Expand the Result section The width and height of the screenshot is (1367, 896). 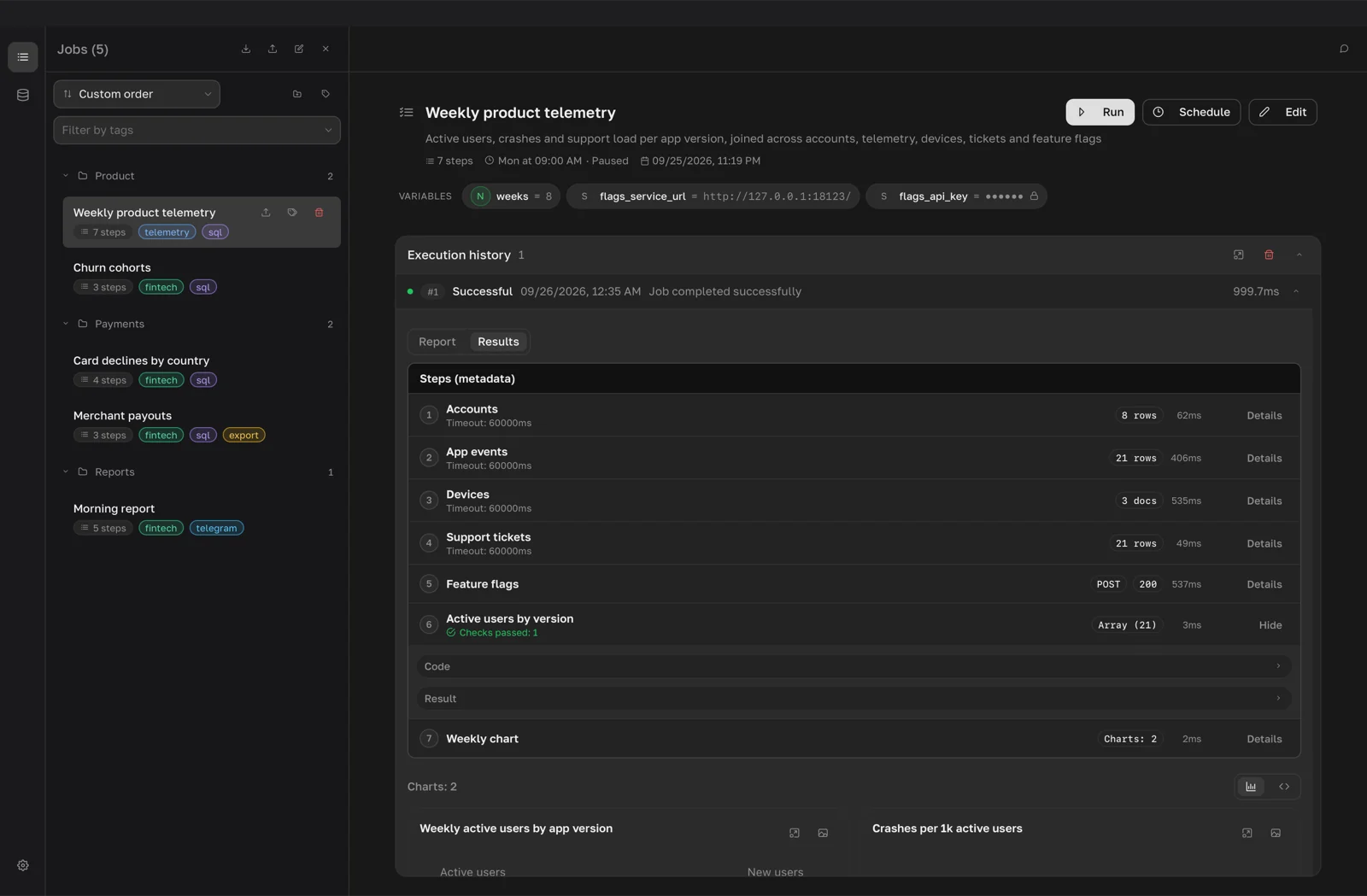pos(854,699)
